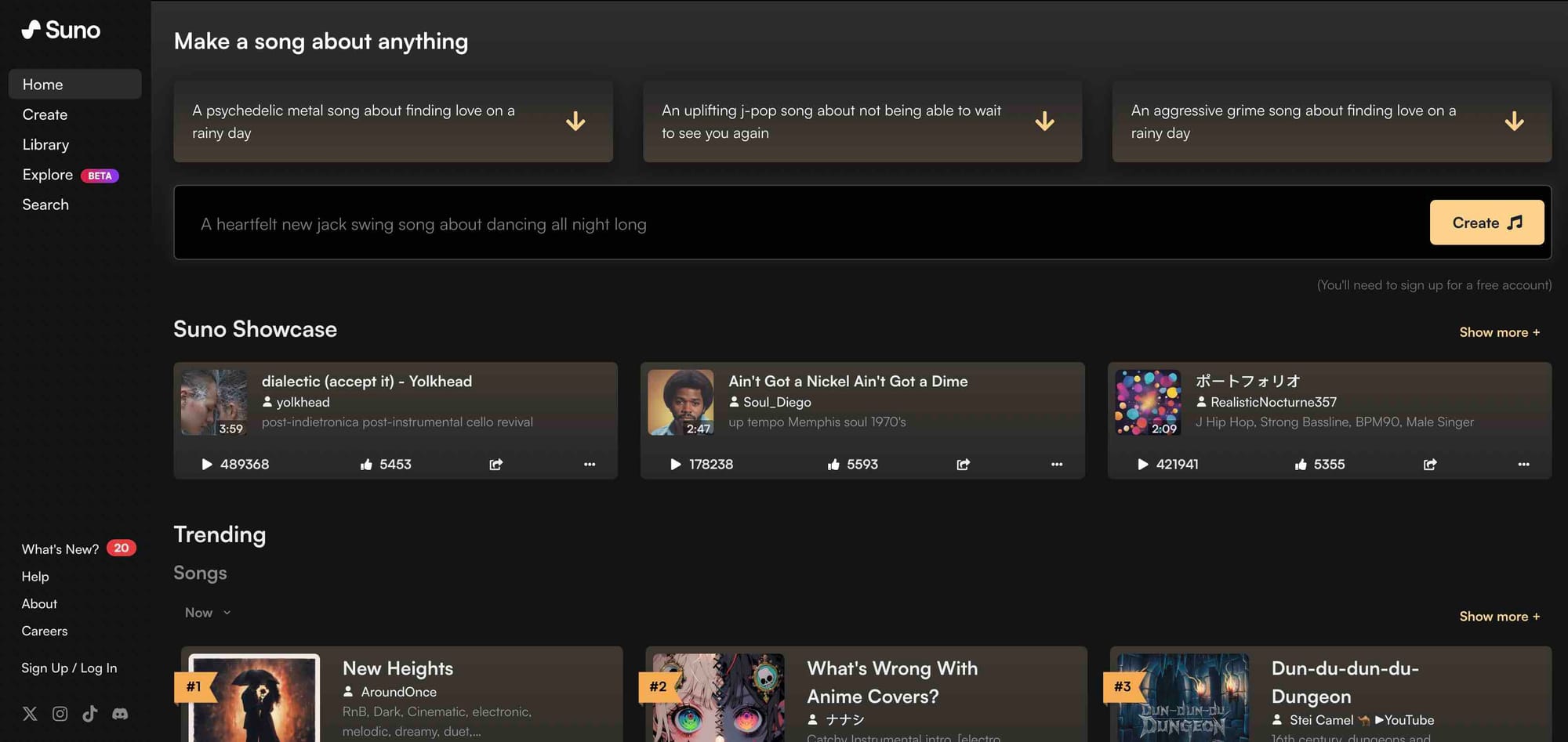Play dialectic (accept it) - Yolkhead song
This screenshot has width=1568, height=742.
[x=207, y=465]
